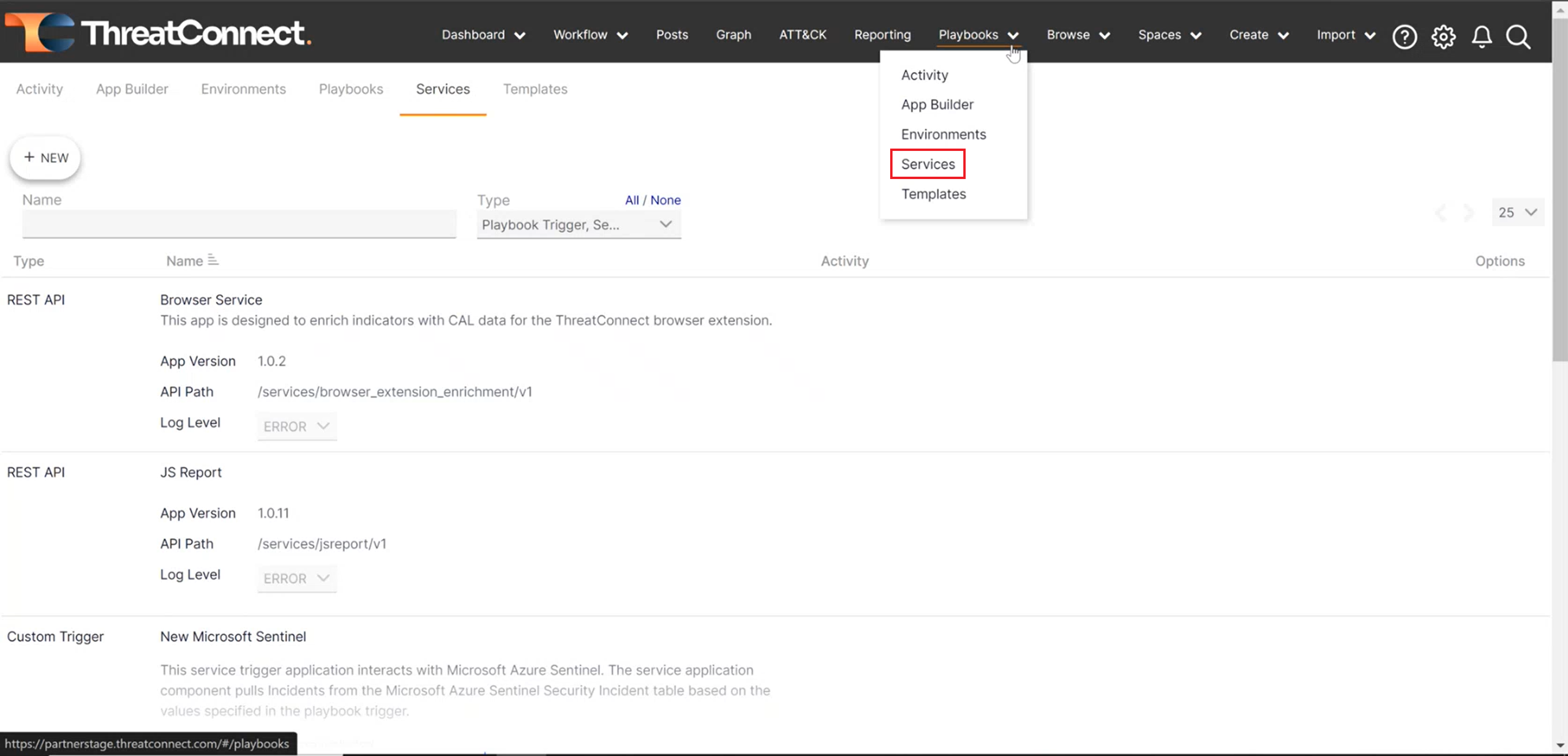Select Services in Playbooks dropdown menu
1568x756 pixels.
click(928, 164)
